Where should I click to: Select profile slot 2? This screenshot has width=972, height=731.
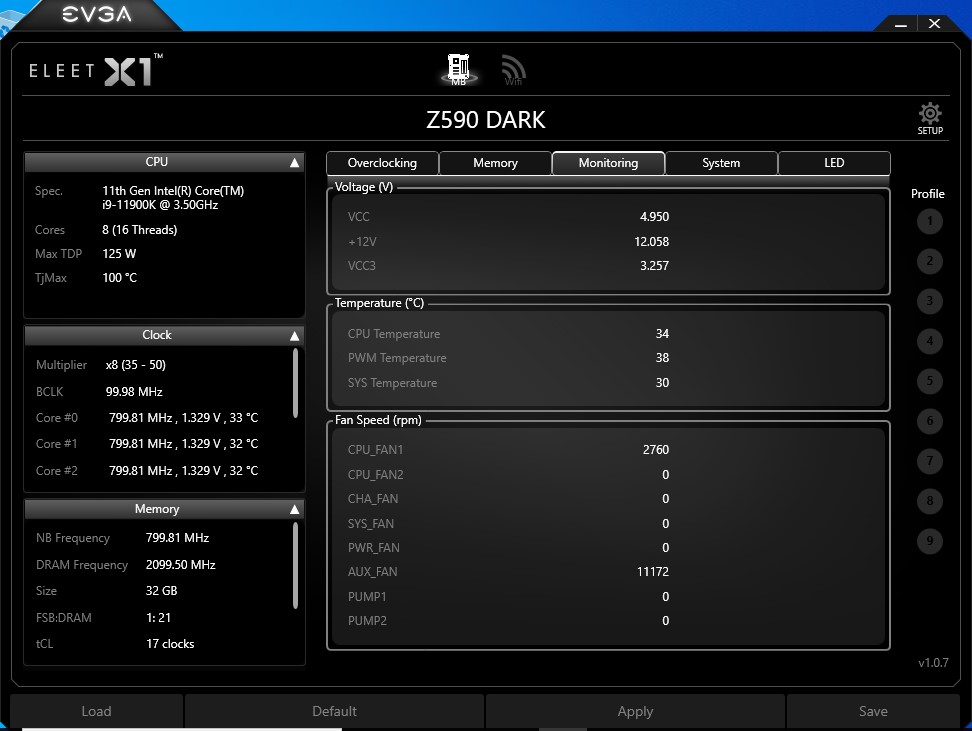pyautogui.click(x=929, y=261)
